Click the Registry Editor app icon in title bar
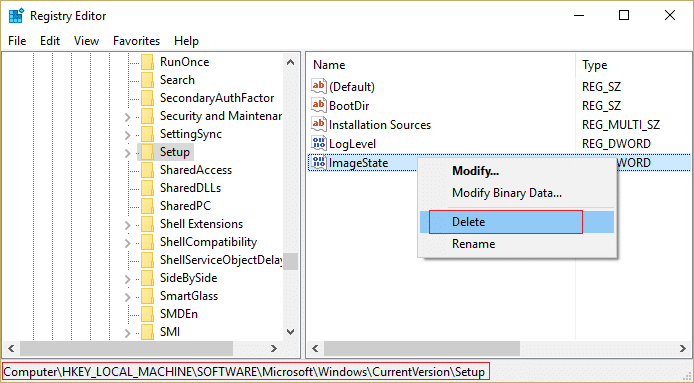The image size is (694, 383). (15, 15)
